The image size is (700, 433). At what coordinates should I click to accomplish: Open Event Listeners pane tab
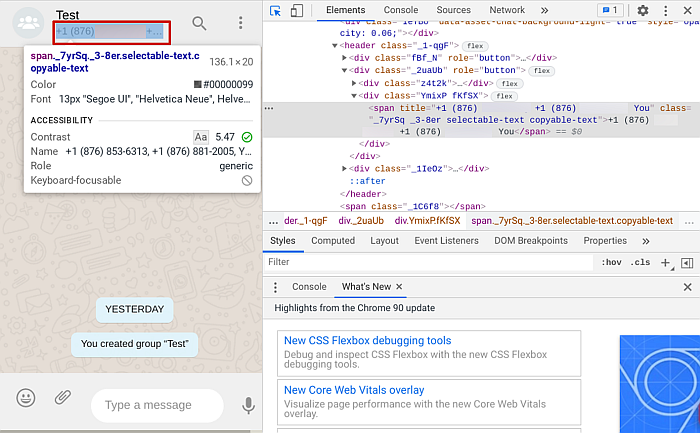pos(446,241)
